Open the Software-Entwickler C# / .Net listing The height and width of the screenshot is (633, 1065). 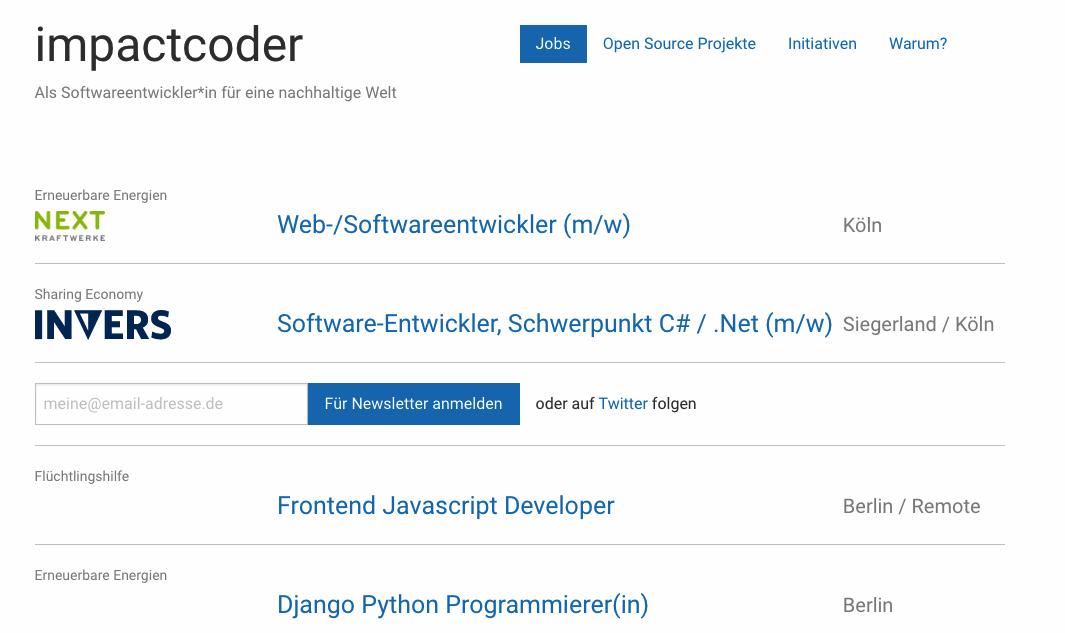(x=554, y=324)
